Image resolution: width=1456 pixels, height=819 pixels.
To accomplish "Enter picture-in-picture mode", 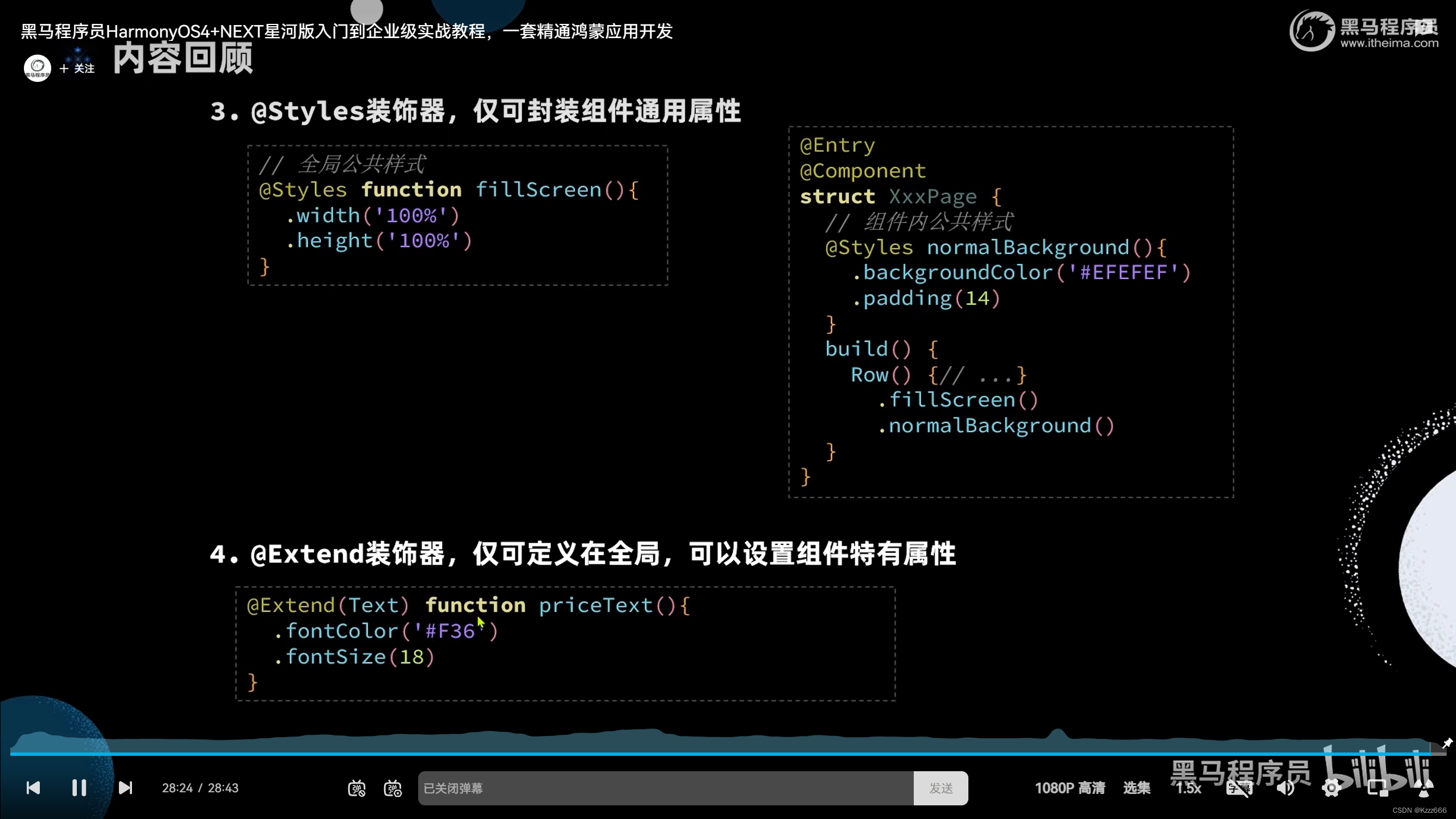I will (1377, 788).
